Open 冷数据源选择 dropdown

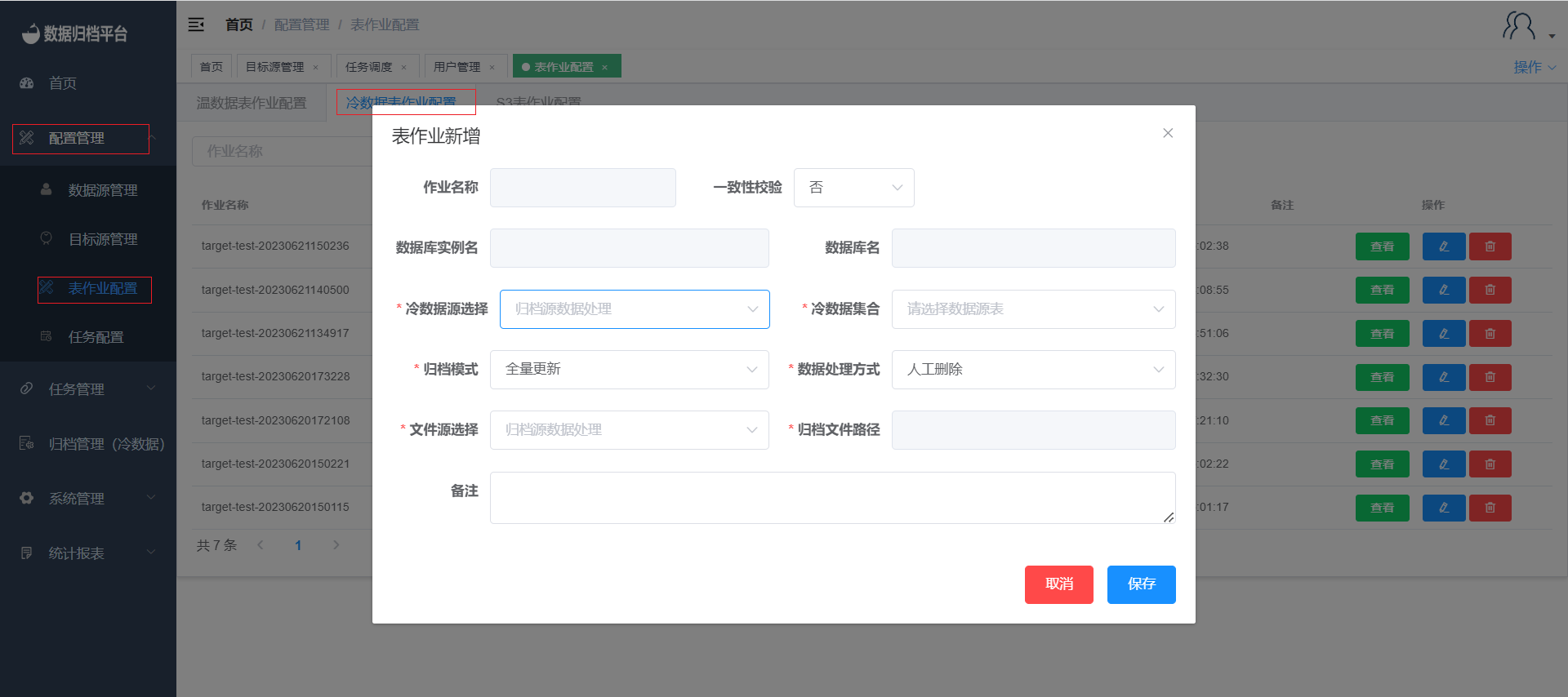[635, 309]
